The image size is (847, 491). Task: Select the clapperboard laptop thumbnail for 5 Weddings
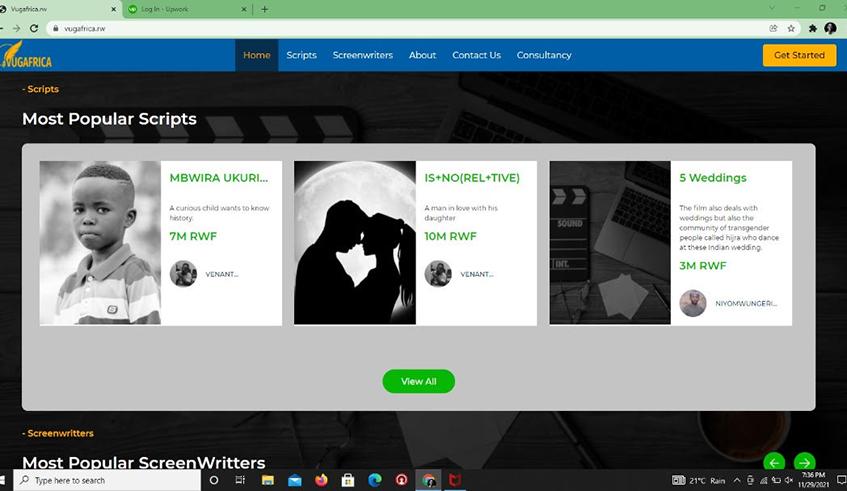pyautogui.click(x=610, y=243)
